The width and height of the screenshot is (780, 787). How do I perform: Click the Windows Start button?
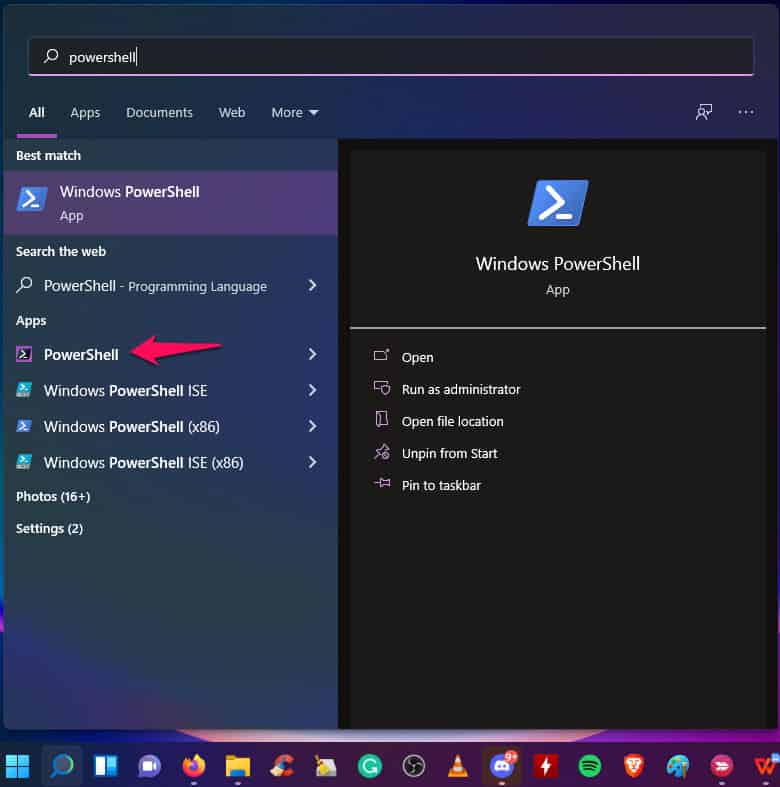click(18, 766)
